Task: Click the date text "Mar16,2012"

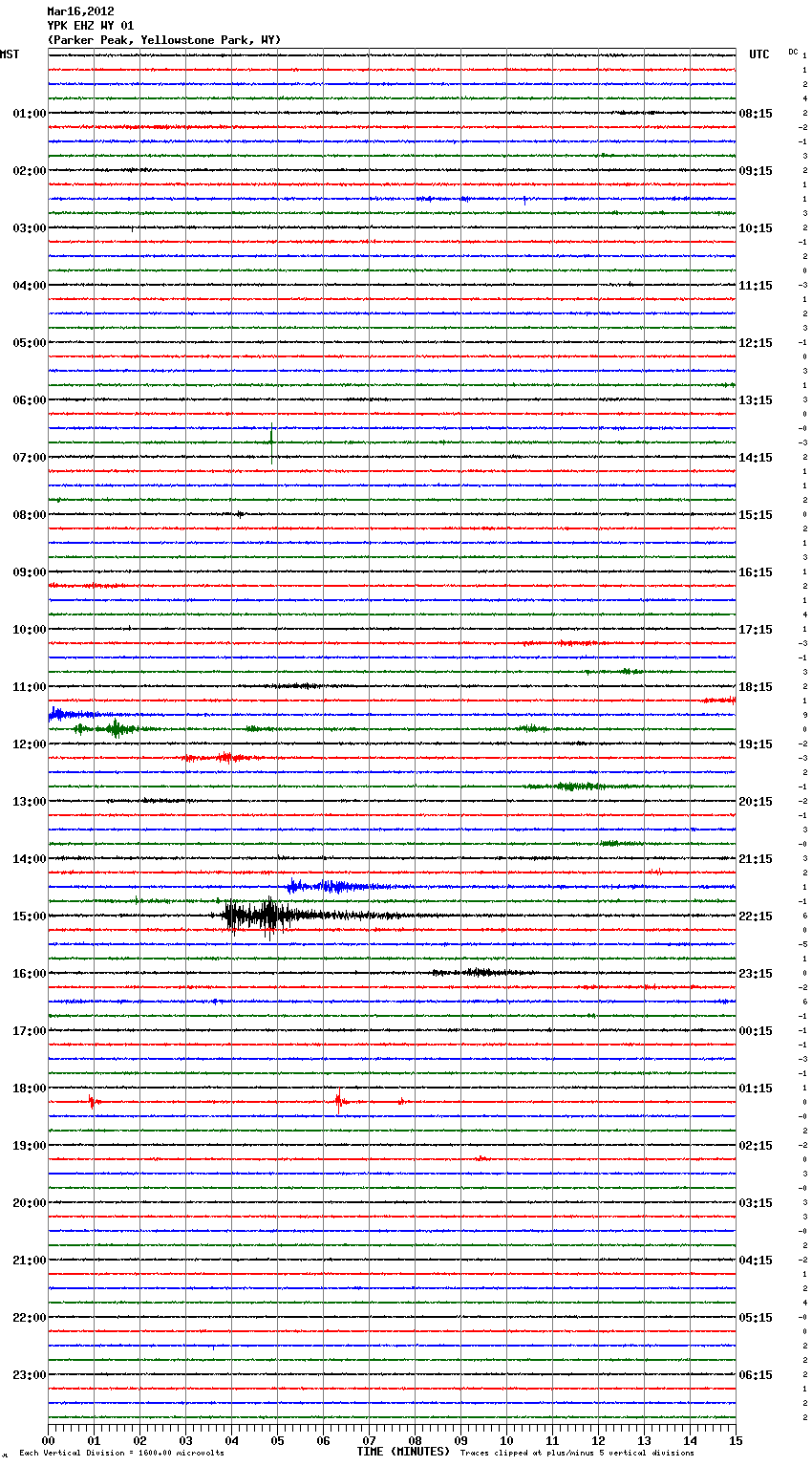Action: pyautogui.click(x=80, y=11)
